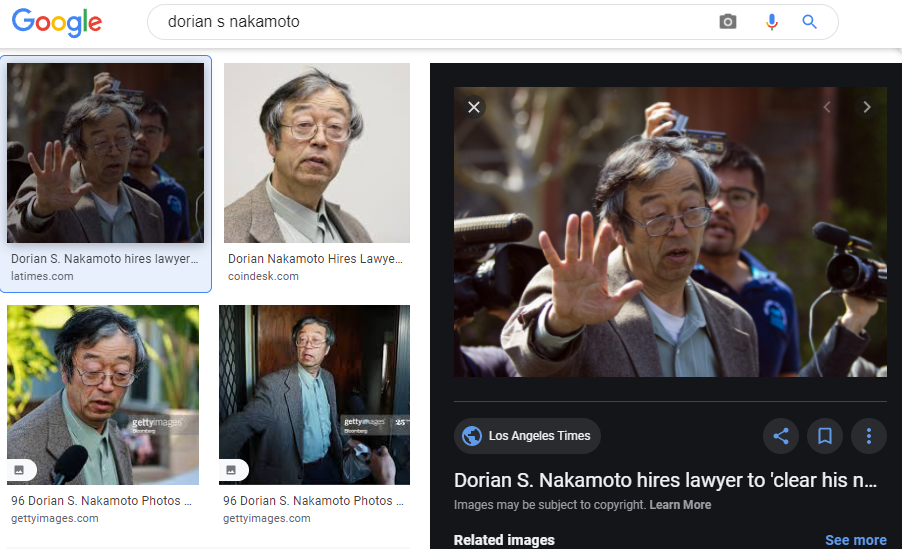Open the three-dot more options menu

(869, 436)
